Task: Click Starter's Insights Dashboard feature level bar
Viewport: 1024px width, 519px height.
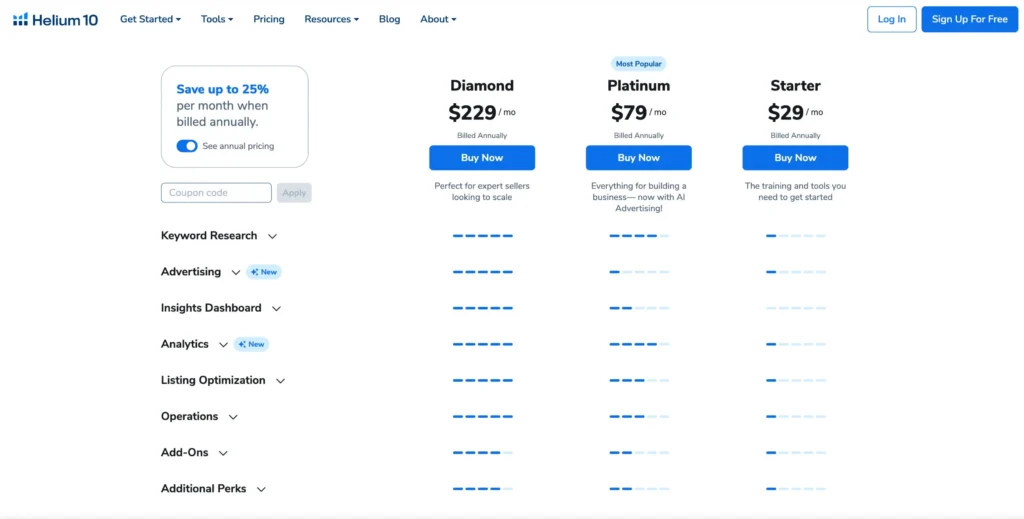Action: pos(795,308)
